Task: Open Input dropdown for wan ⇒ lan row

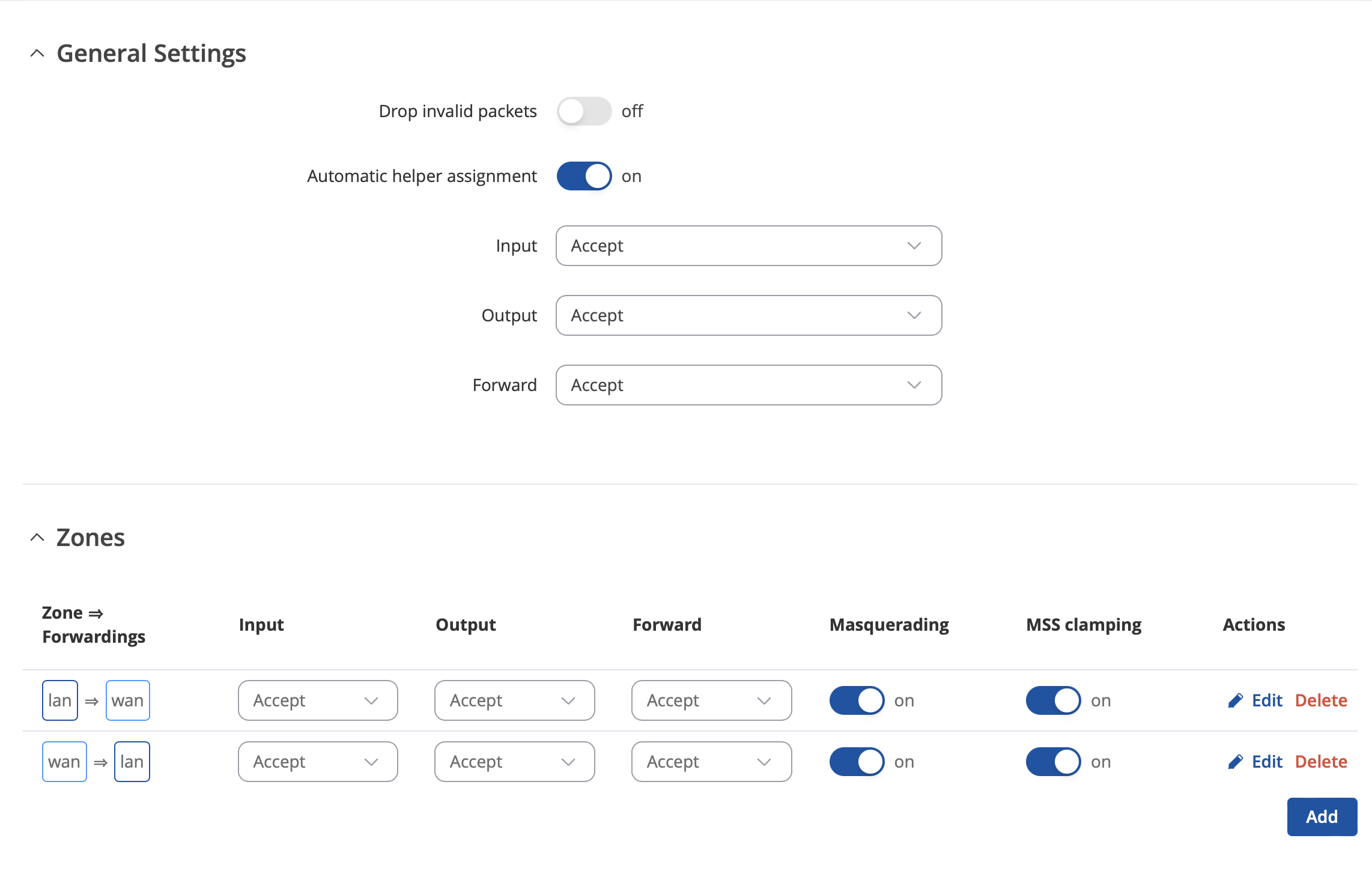Action: coord(318,762)
